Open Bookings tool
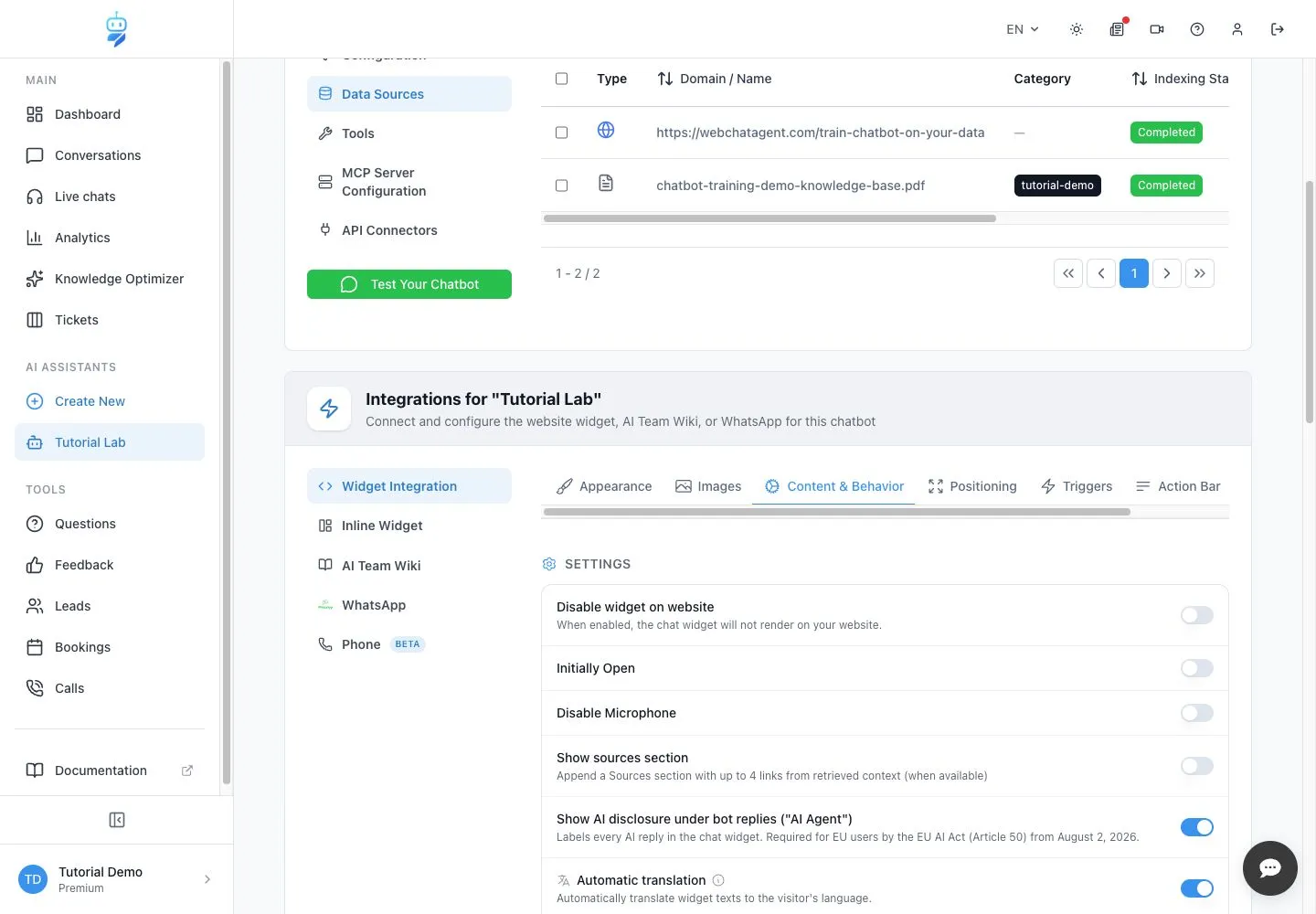The width and height of the screenshot is (1316, 914). point(110,647)
